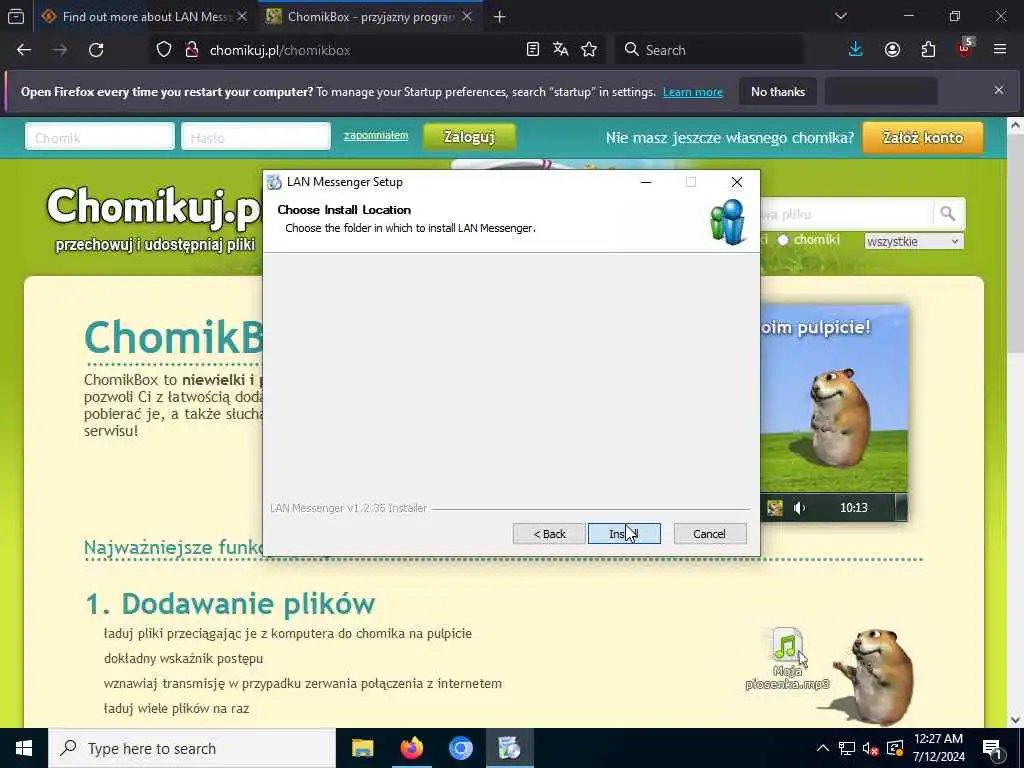
Task: Follow the Learn more link
Action: point(693,92)
